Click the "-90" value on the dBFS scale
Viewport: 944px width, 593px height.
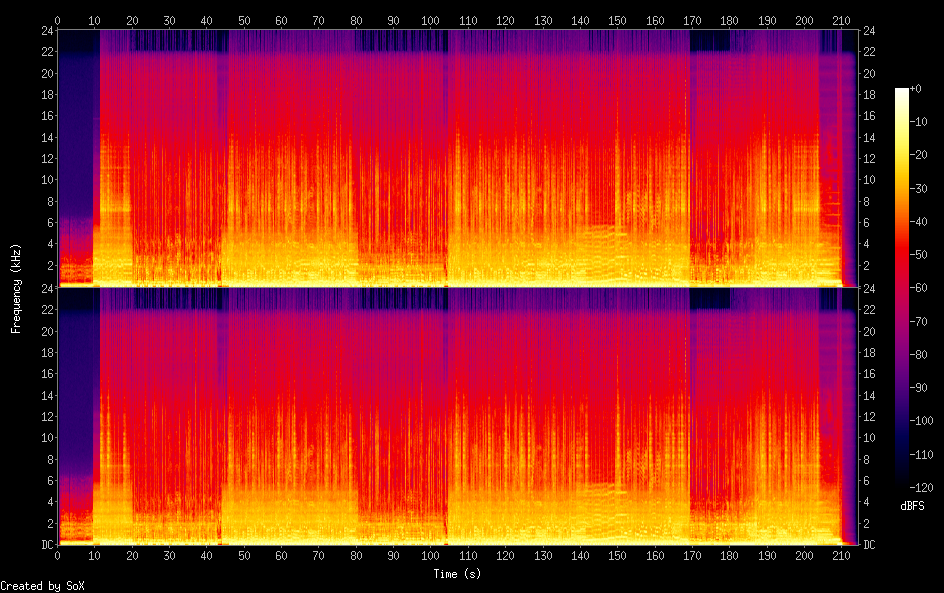click(x=919, y=388)
